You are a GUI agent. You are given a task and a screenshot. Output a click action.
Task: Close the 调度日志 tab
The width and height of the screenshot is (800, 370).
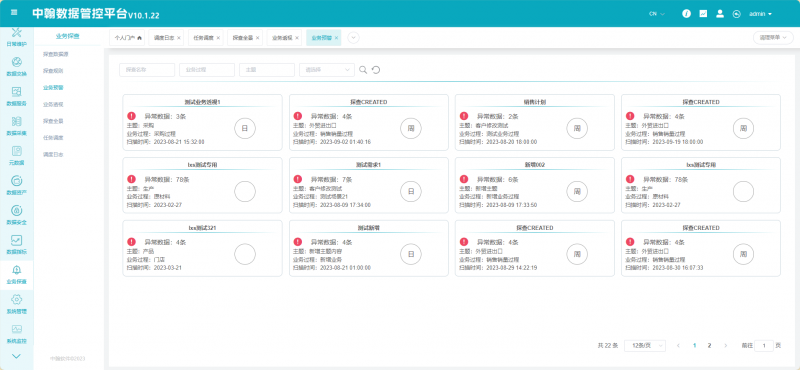click(179, 38)
